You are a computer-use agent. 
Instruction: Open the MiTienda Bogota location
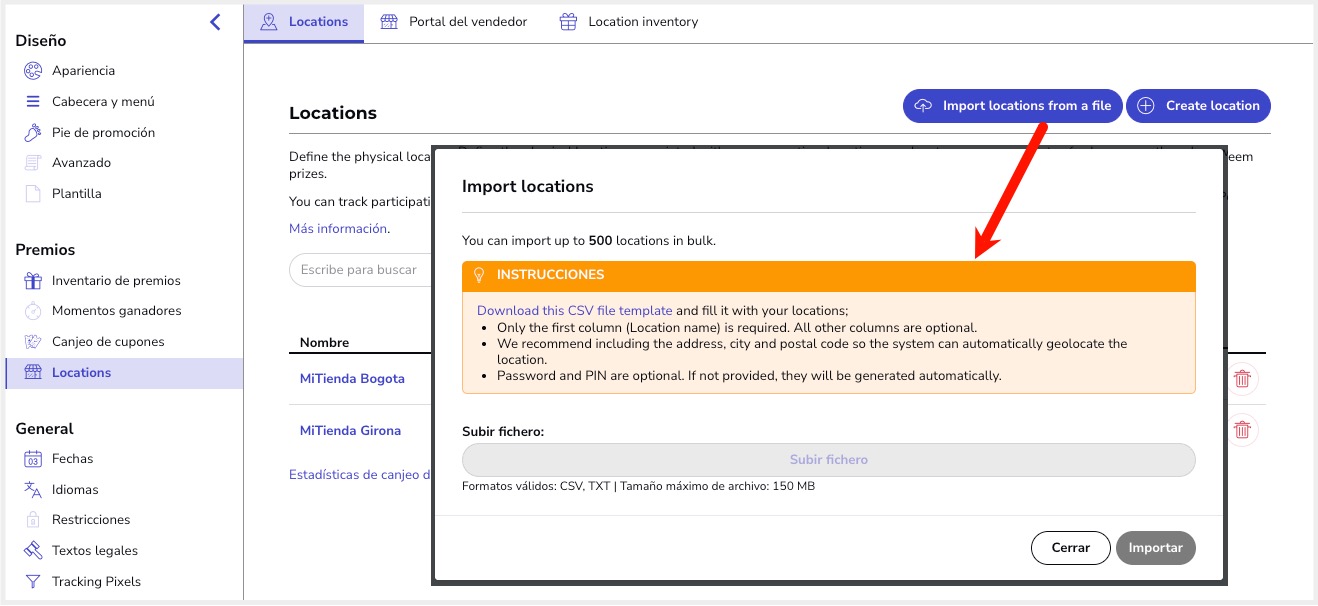pos(352,379)
